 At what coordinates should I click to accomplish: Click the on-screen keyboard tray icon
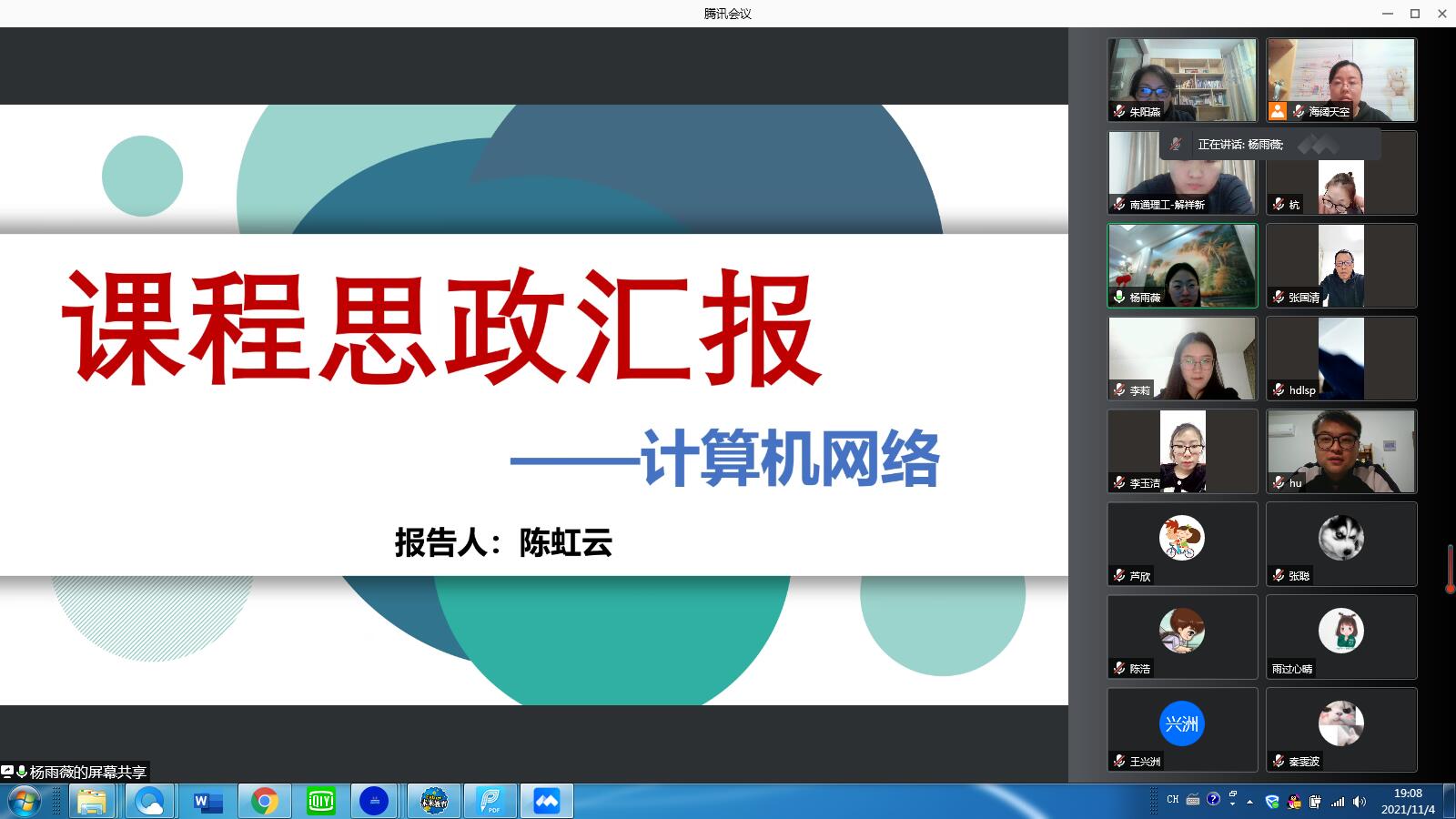coord(1193,800)
